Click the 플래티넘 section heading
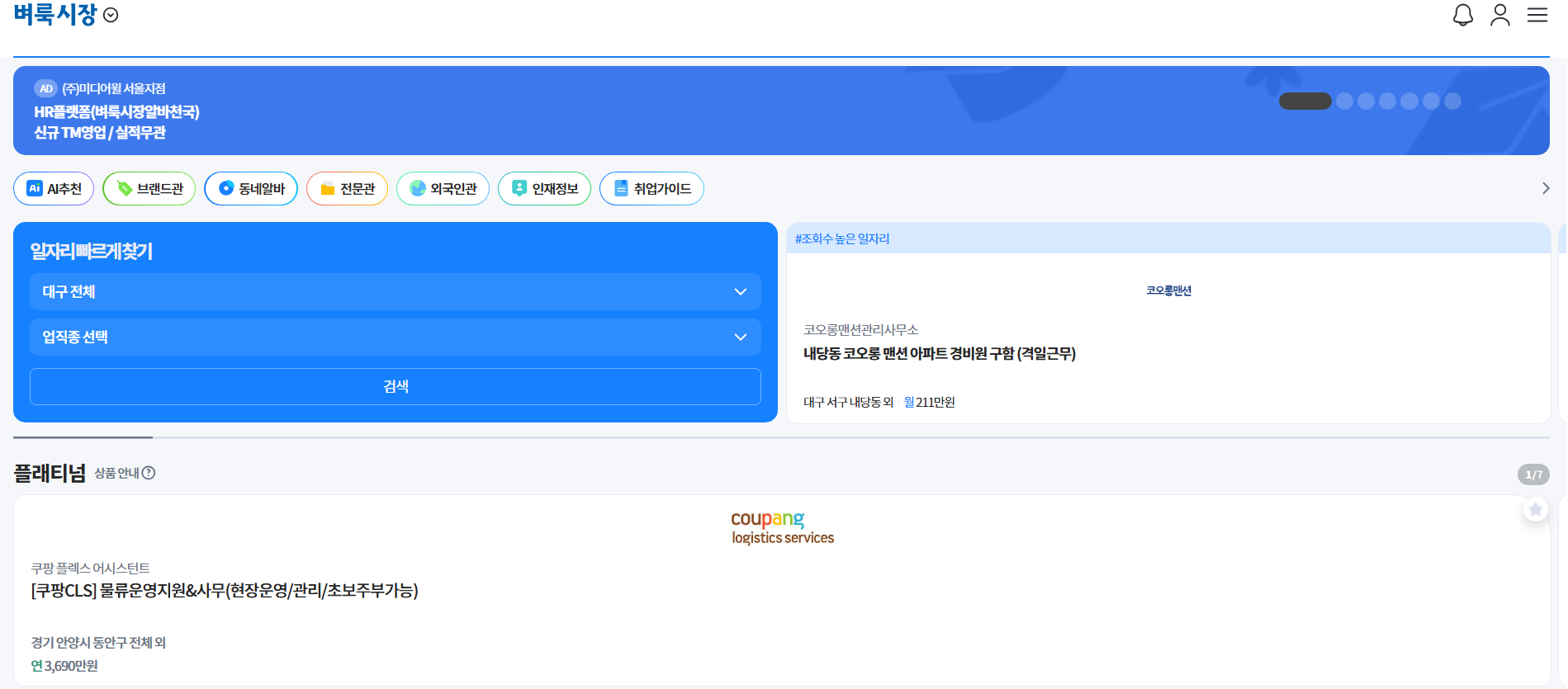Image resolution: width=1568 pixels, height=689 pixels. click(x=50, y=473)
